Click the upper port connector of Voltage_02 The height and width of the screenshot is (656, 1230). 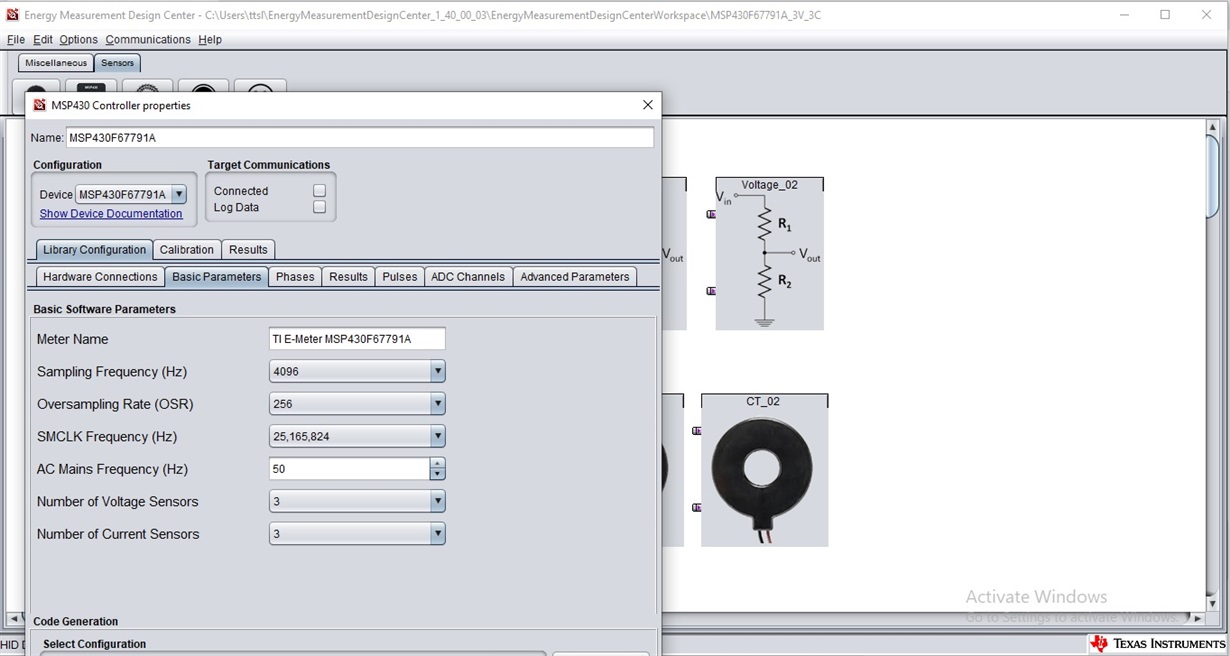click(x=711, y=214)
